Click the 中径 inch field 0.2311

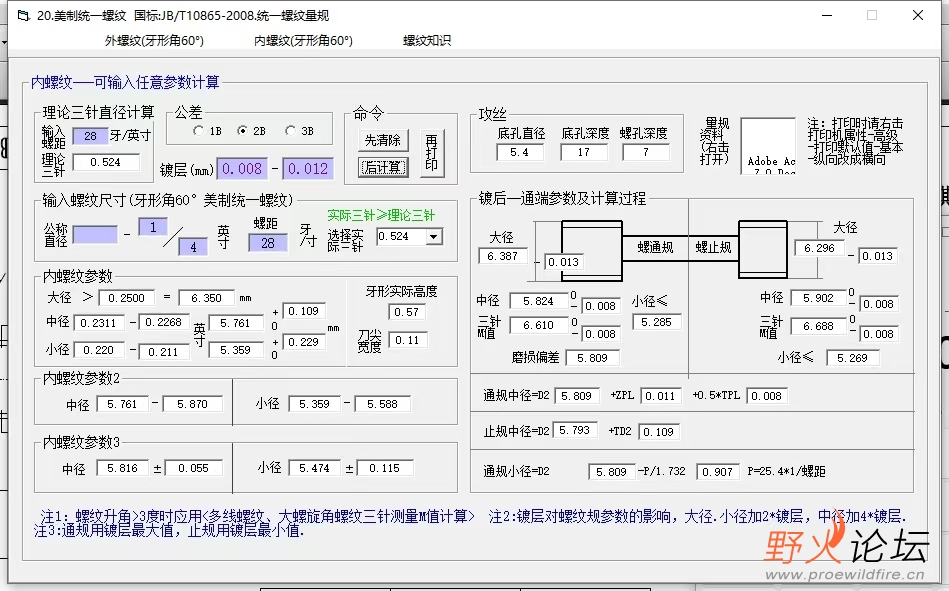coord(99,323)
